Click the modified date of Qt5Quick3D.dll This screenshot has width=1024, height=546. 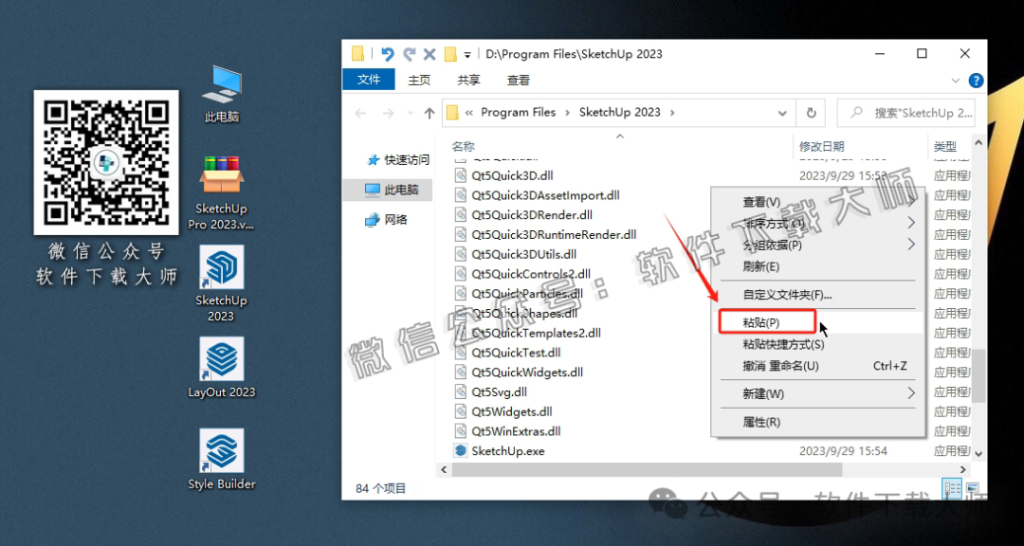click(x=843, y=175)
